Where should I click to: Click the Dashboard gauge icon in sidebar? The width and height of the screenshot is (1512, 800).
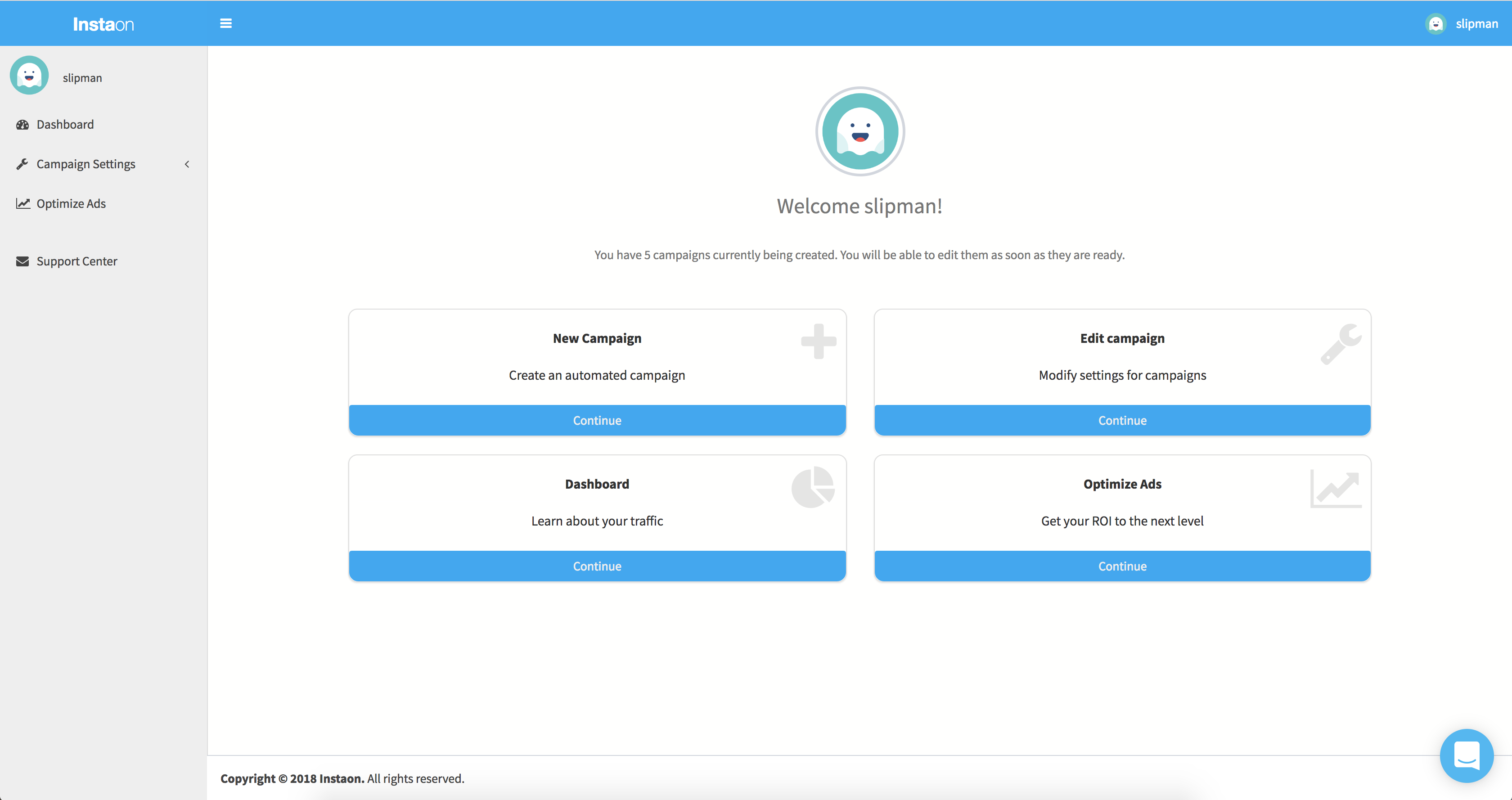point(22,125)
